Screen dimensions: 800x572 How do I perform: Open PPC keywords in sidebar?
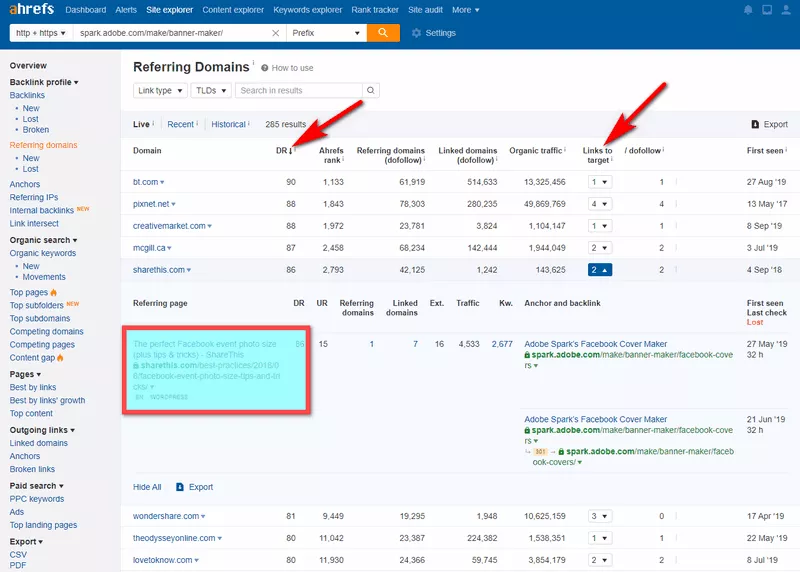click(x=37, y=499)
